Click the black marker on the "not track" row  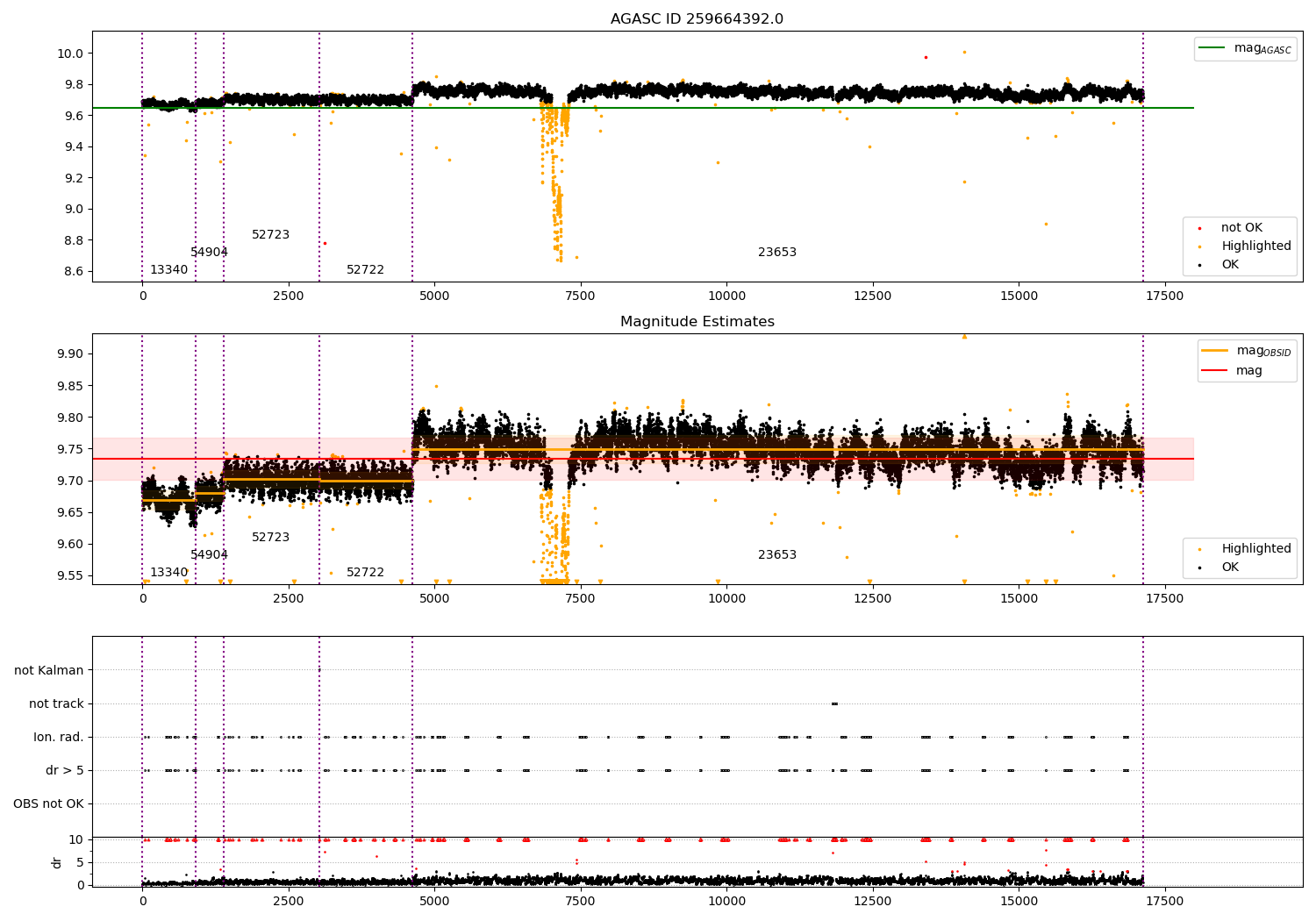(x=834, y=703)
